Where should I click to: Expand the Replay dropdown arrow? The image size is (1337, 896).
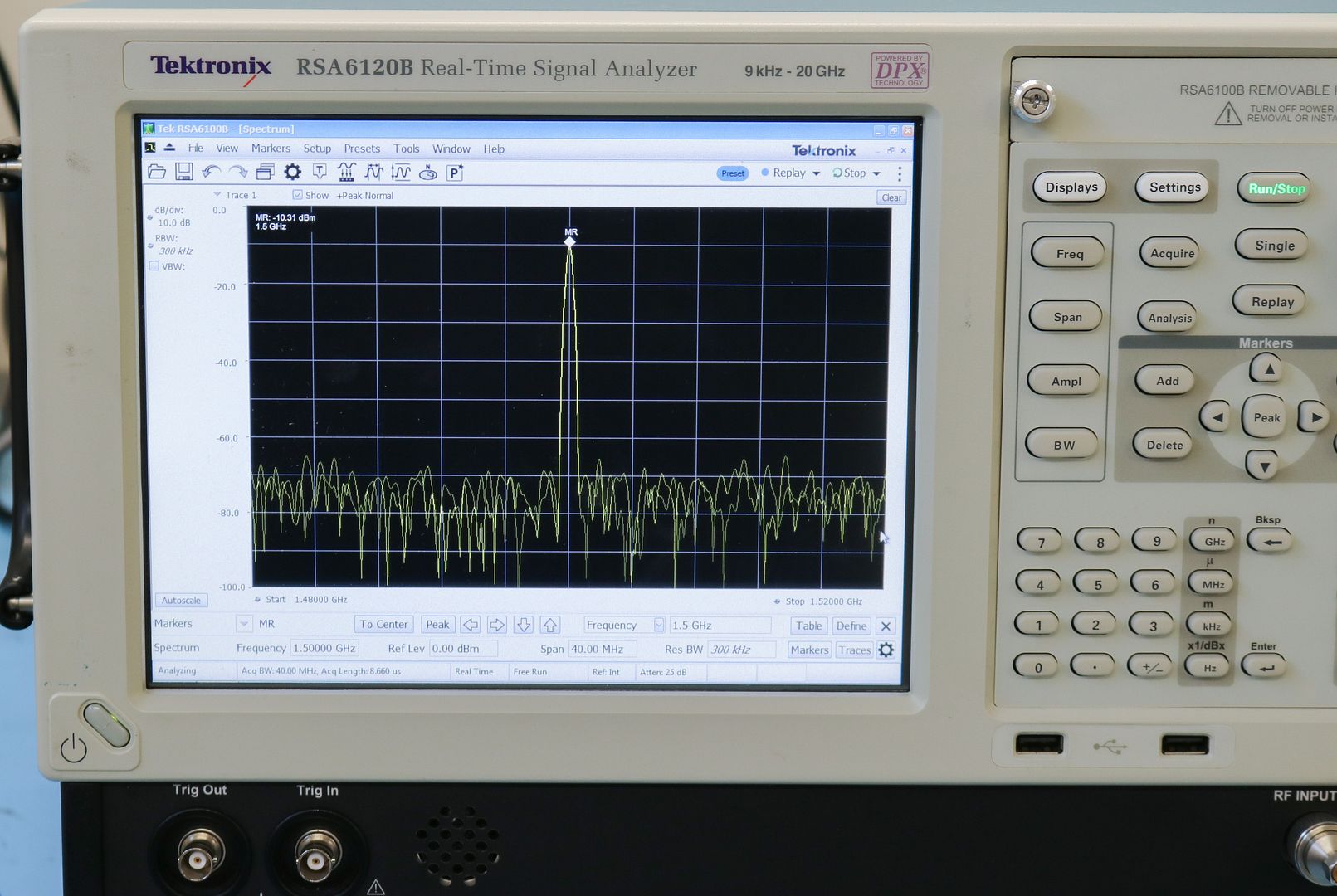point(817,173)
